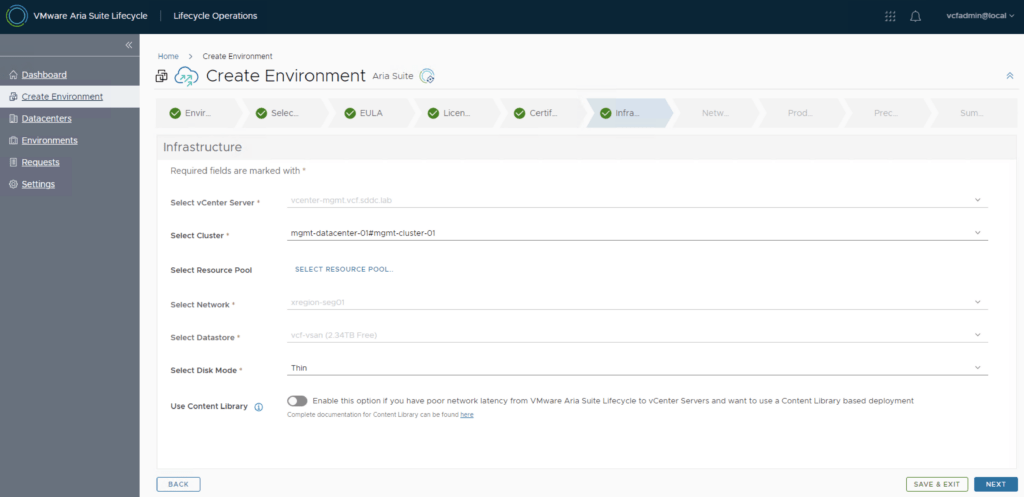
Task: Click SELECT RESOURCE POOL link
Action: pos(344,269)
